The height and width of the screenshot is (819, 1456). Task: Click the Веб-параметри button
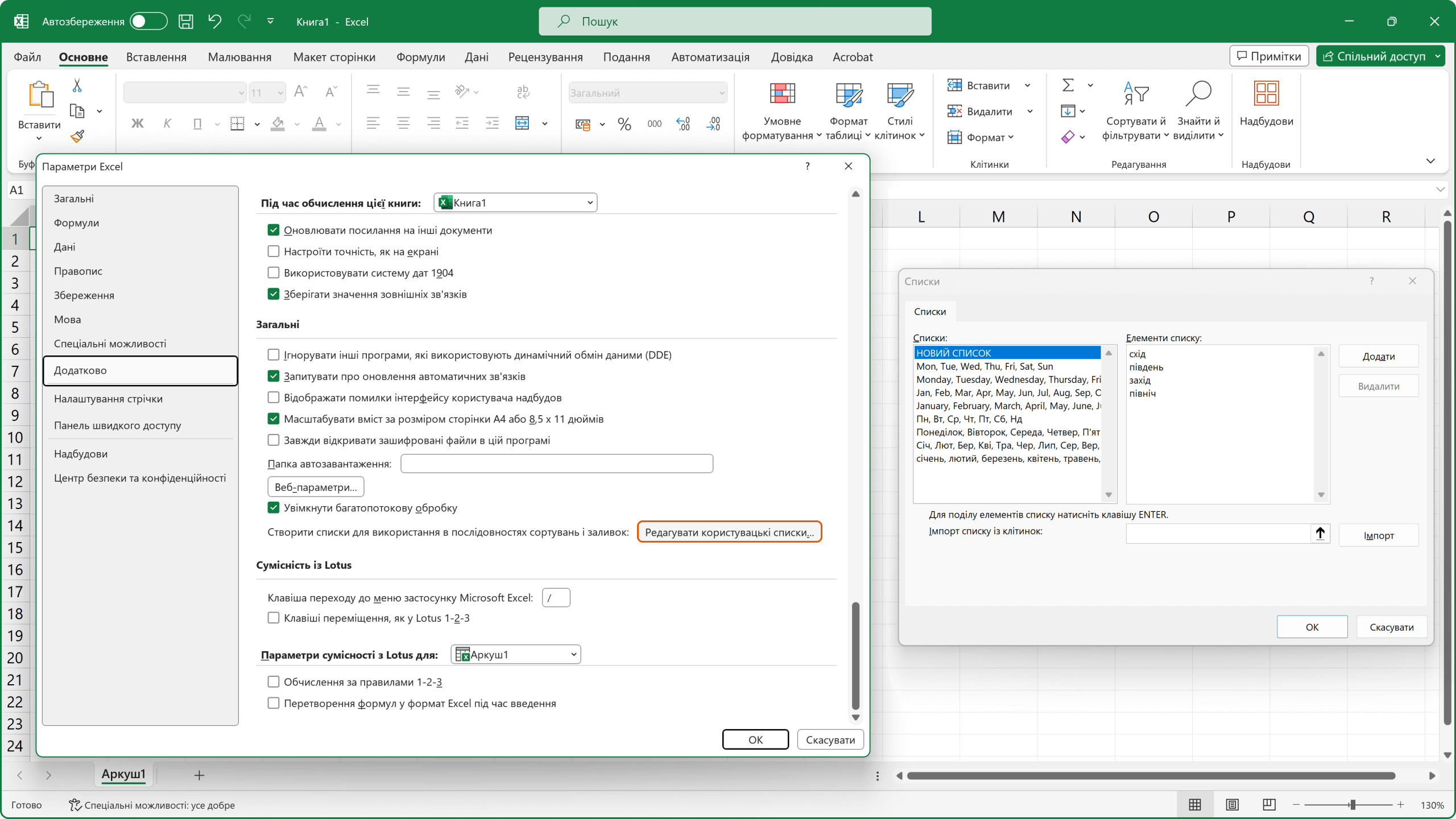point(316,487)
